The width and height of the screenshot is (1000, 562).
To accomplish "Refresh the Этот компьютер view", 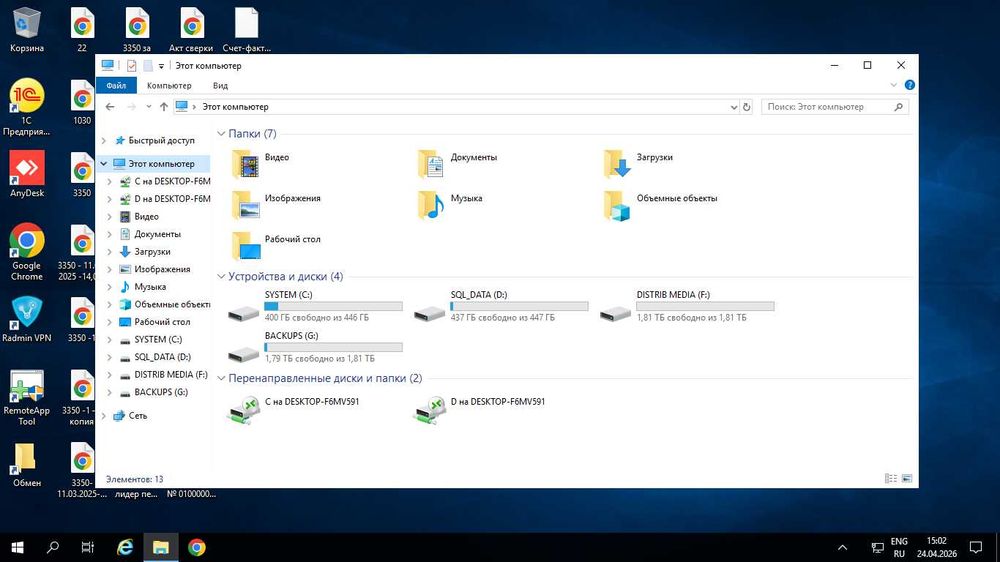I will [747, 107].
